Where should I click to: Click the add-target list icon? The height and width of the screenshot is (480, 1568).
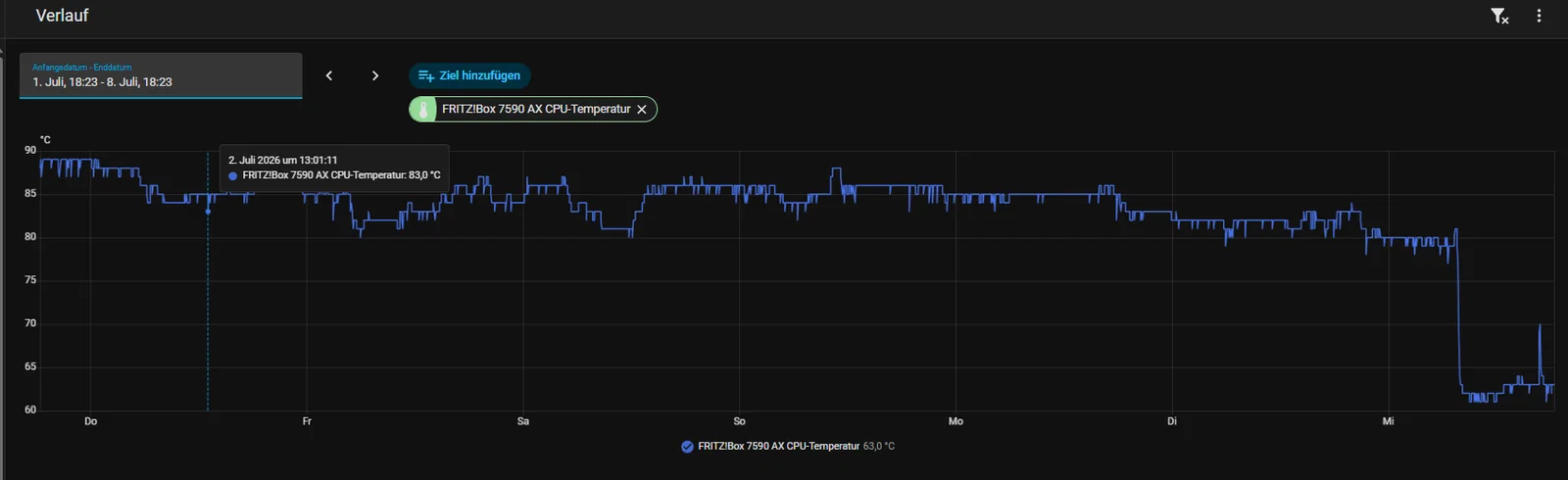(426, 75)
